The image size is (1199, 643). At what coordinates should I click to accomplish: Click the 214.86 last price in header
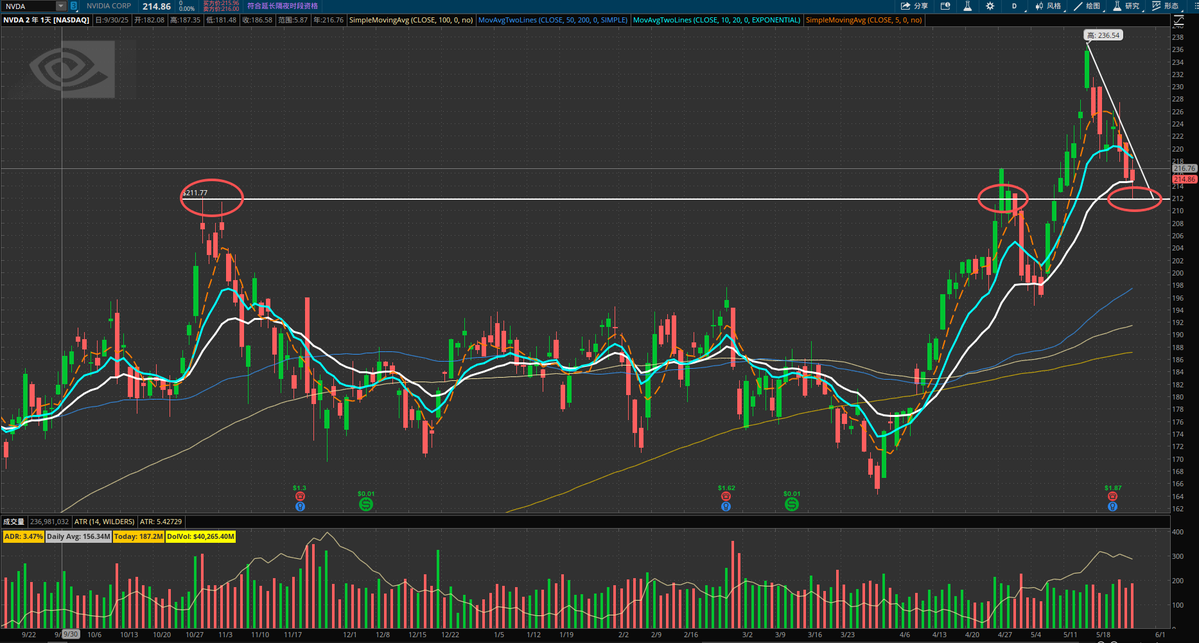tap(156, 6)
